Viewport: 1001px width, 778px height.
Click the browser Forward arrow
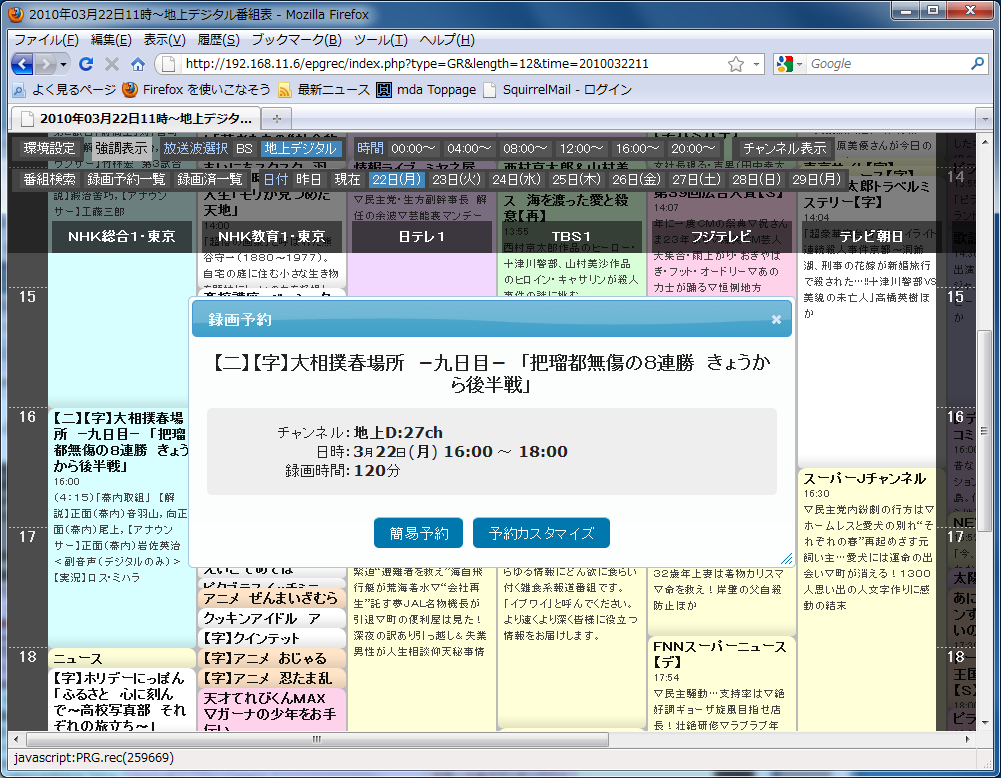[45, 64]
